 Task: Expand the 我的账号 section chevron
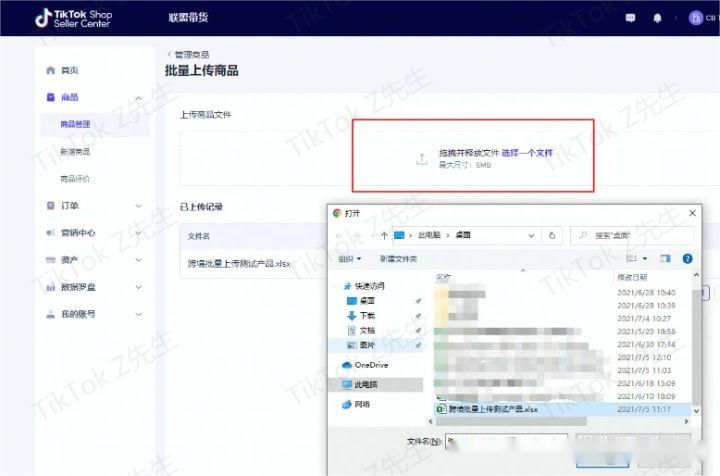coord(139,314)
